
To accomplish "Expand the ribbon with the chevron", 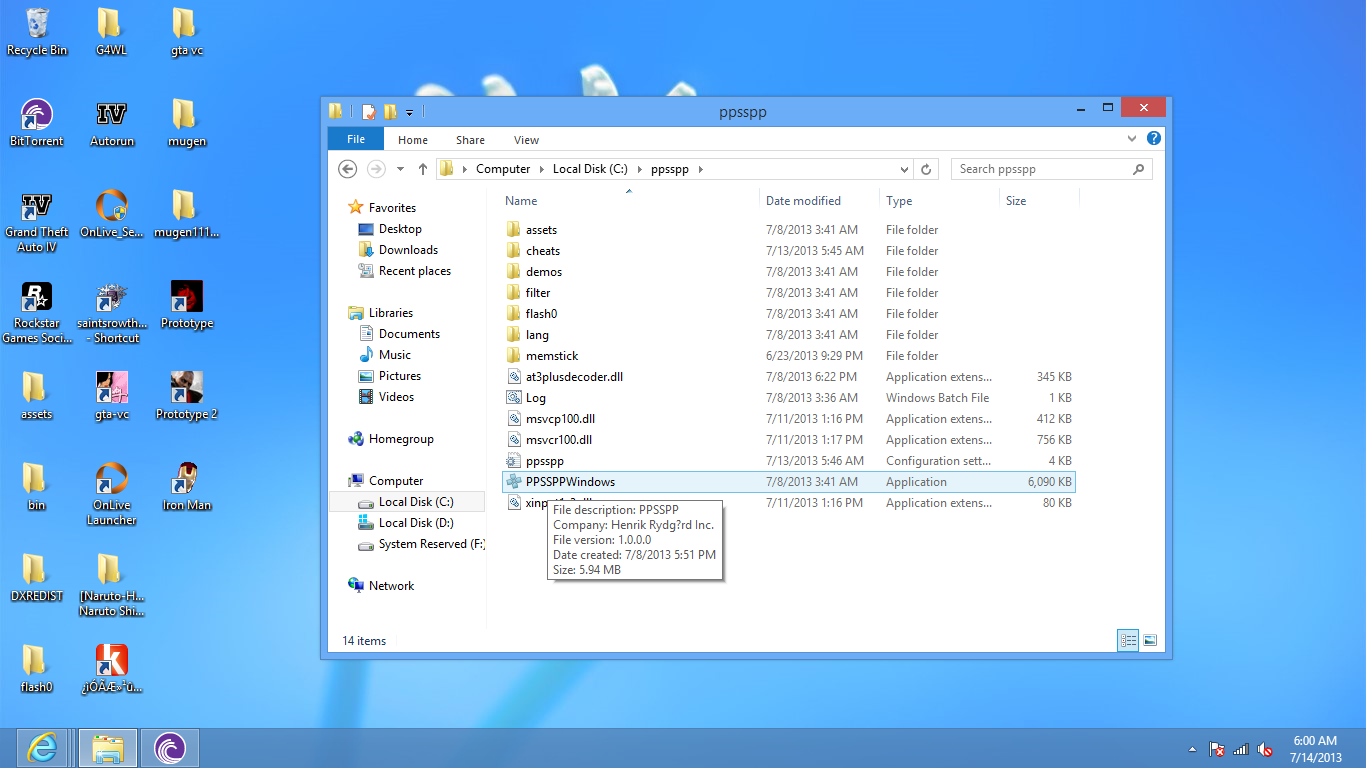I will coord(1132,139).
